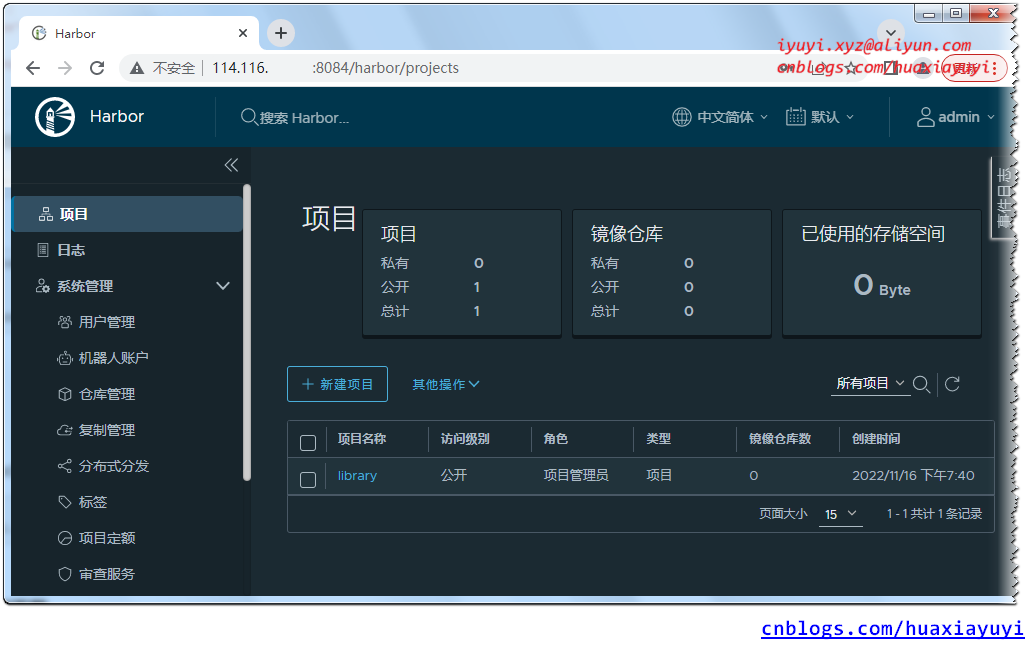
Task: Click the 搜索 Harbor search field
Action: click(304, 118)
